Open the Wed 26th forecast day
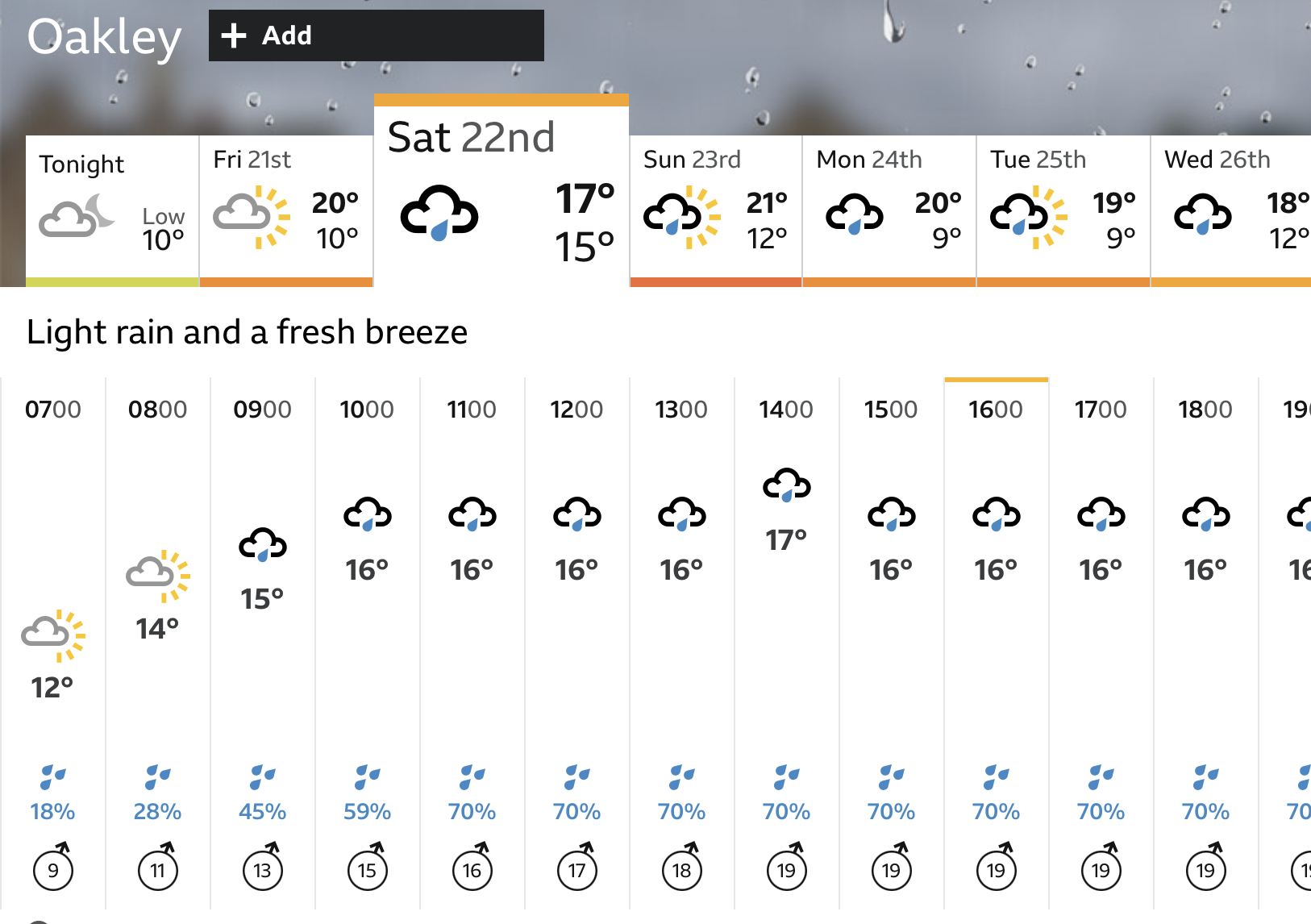Image resolution: width=1311 pixels, height=924 pixels. coord(1231,211)
